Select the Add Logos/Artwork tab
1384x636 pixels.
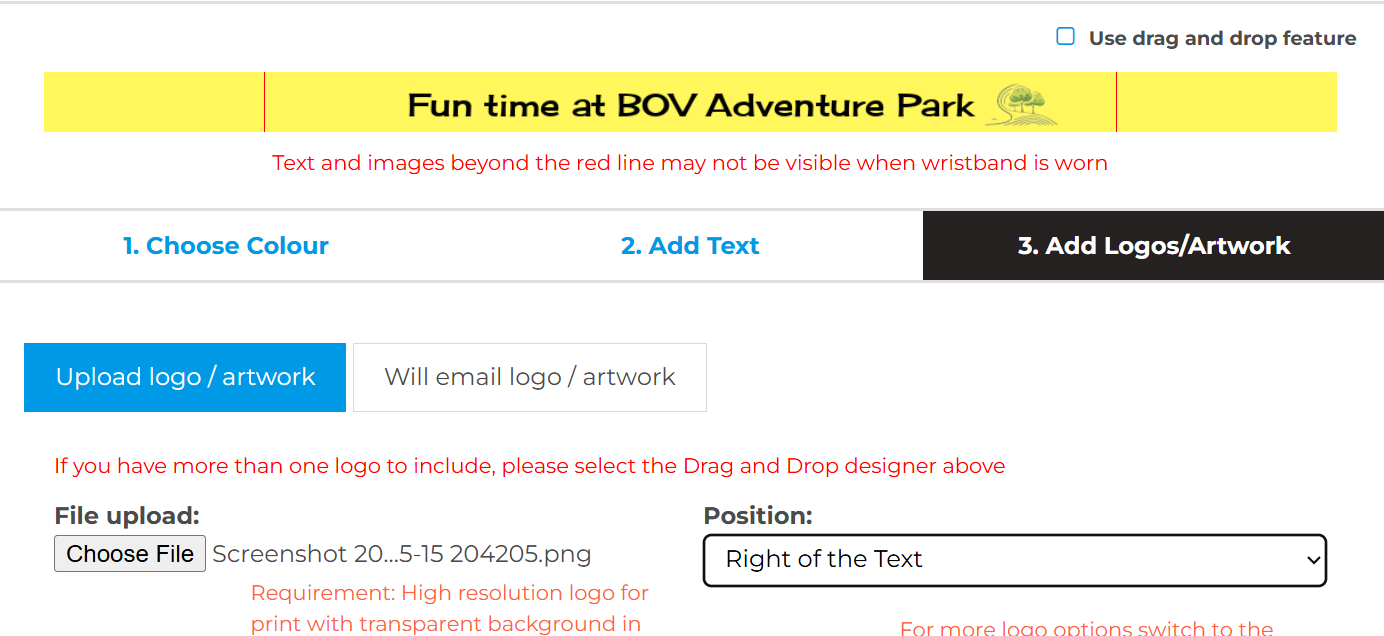1153,246
